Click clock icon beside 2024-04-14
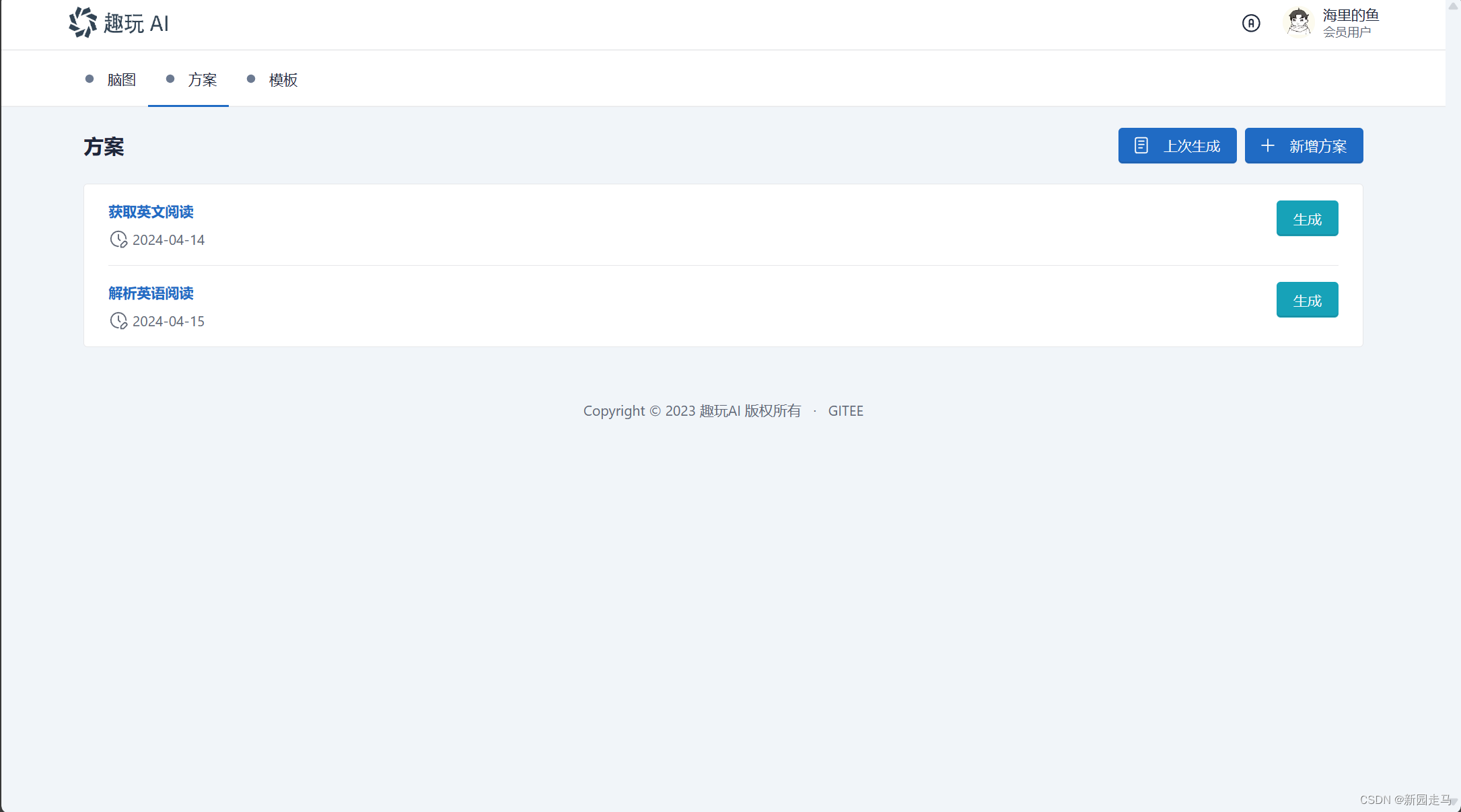Viewport: 1461px width, 812px height. [x=118, y=239]
